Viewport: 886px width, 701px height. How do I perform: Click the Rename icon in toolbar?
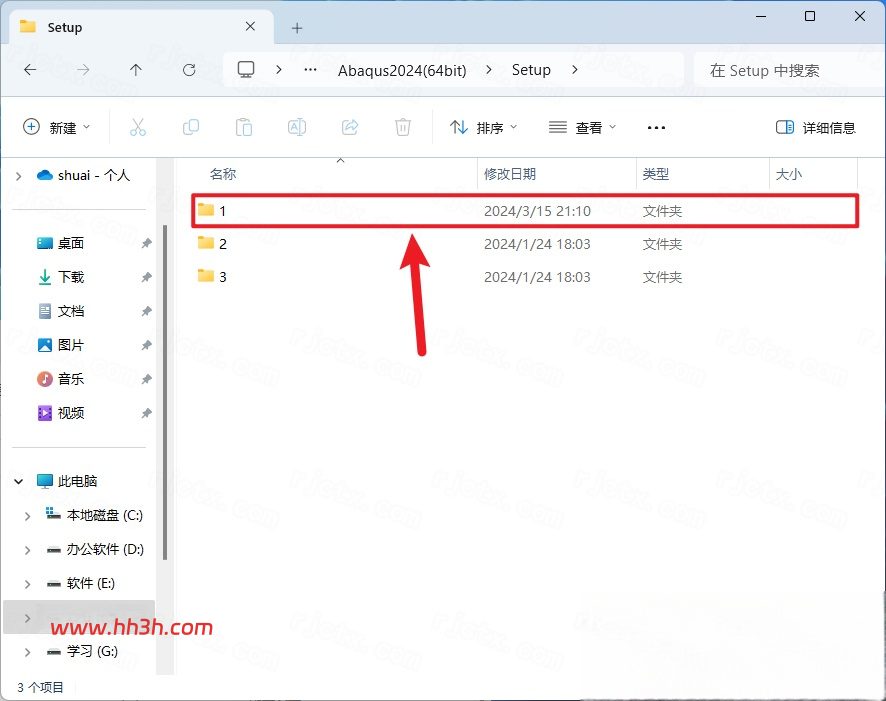297,127
